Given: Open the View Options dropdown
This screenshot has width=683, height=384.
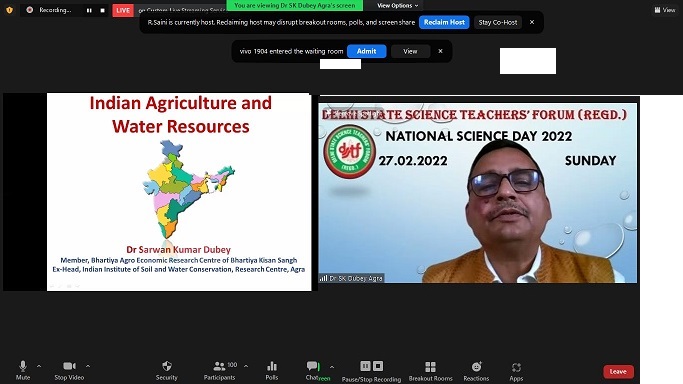Looking at the screenshot, I should pyautogui.click(x=397, y=6).
